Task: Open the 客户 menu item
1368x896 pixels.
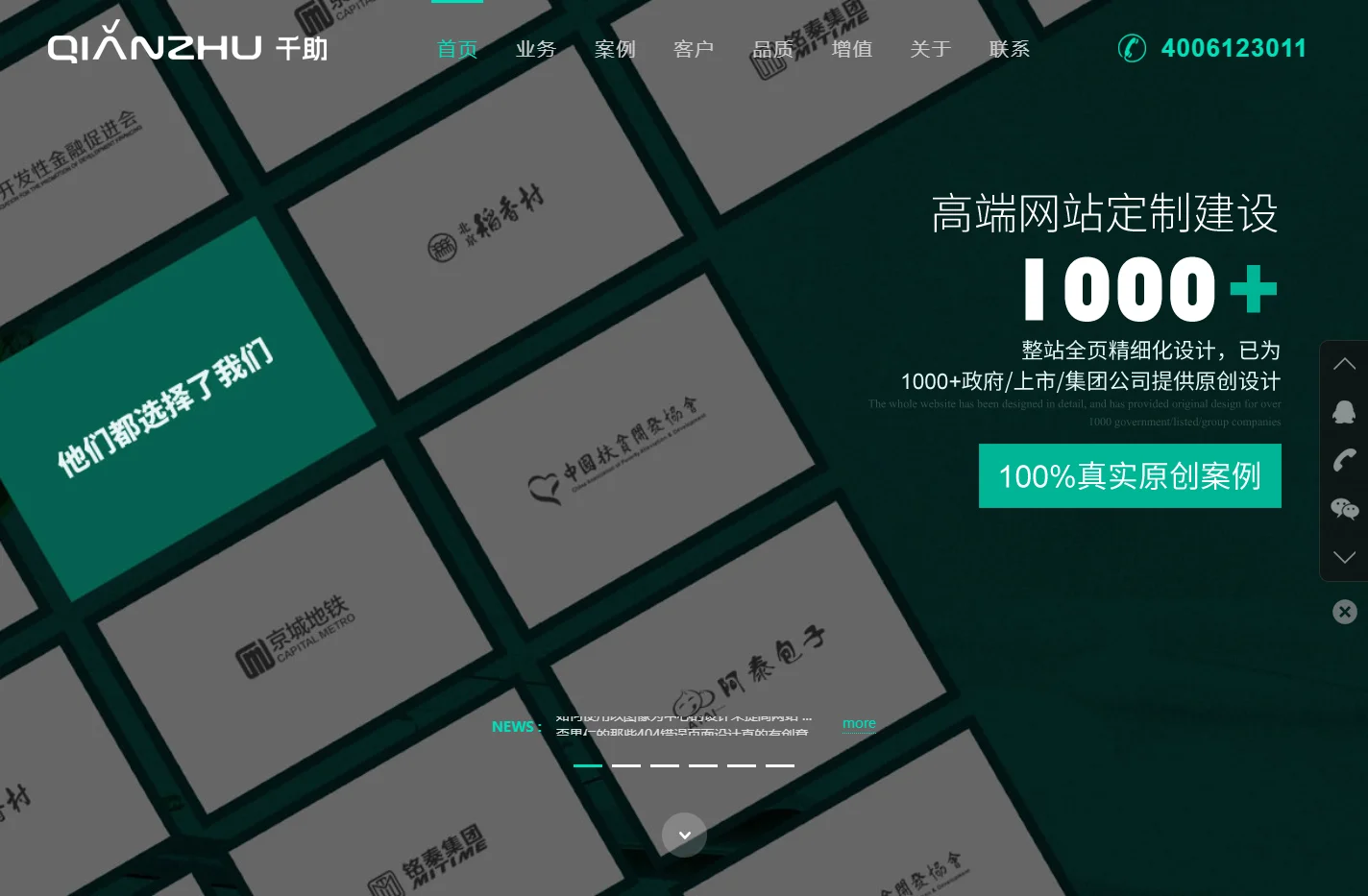Action: tap(694, 49)
